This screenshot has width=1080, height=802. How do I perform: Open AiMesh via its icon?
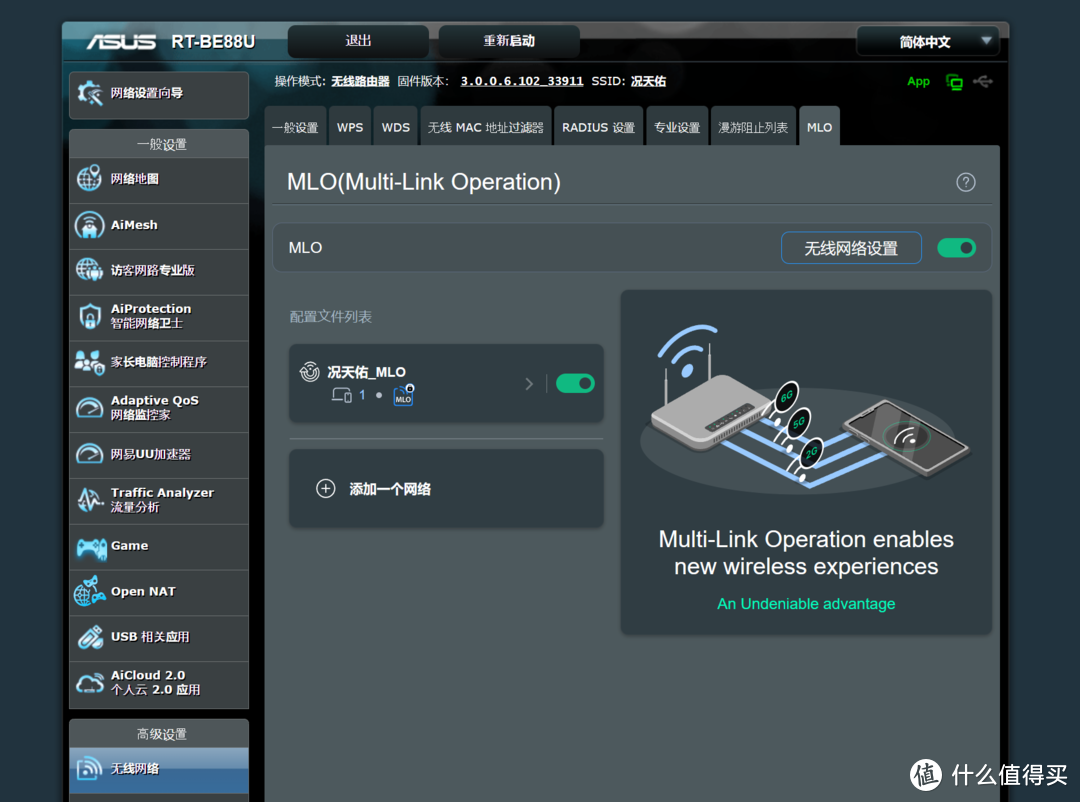point(90,225)
